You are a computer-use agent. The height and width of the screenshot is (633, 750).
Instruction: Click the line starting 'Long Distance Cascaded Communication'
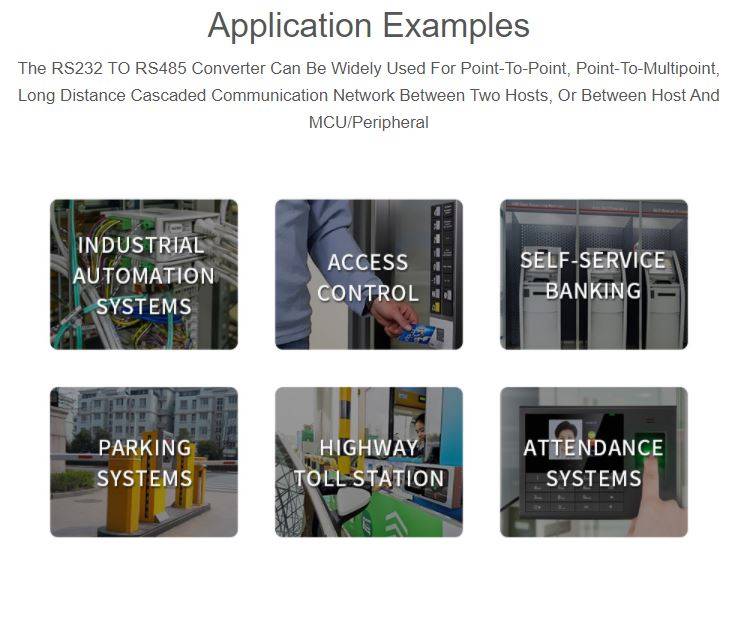tap(369, 95)
